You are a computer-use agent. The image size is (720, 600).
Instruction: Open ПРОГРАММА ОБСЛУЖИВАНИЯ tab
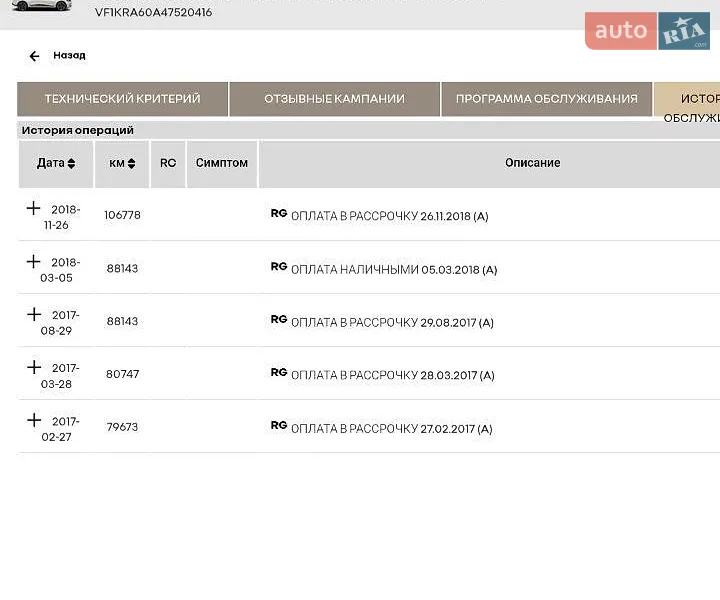[546, 99]
